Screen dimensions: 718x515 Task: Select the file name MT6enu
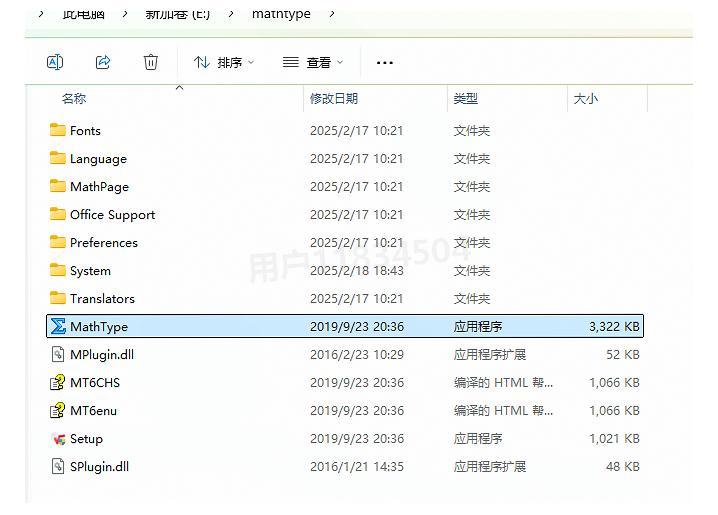point(93,411)
